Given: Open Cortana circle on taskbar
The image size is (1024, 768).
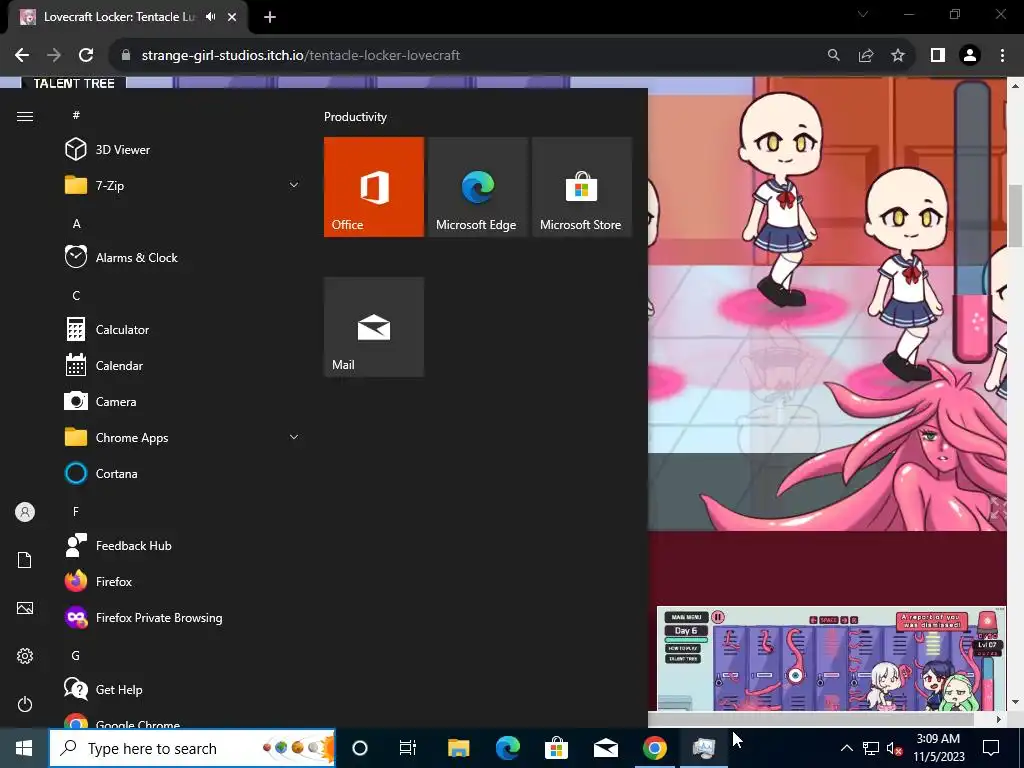Looking at the screenshot, I should click(x=360, y=748).
